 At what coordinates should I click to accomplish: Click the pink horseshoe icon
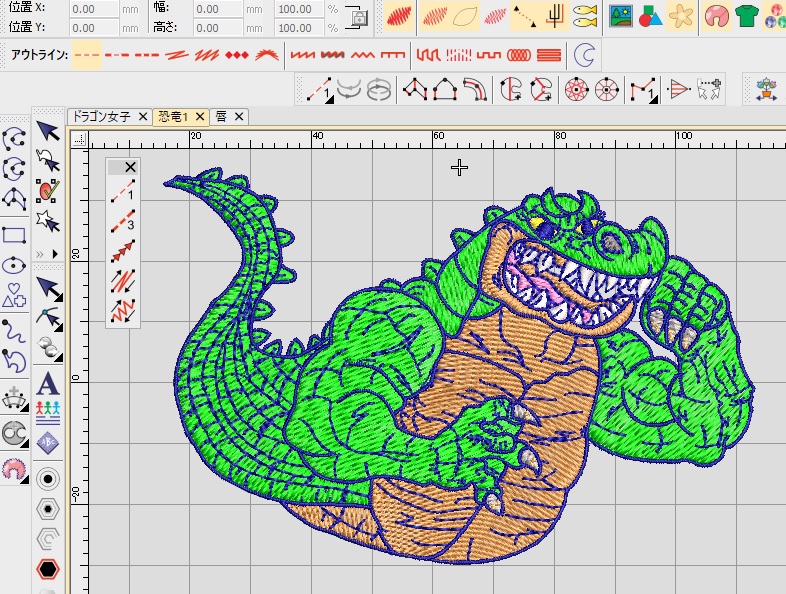717,16
